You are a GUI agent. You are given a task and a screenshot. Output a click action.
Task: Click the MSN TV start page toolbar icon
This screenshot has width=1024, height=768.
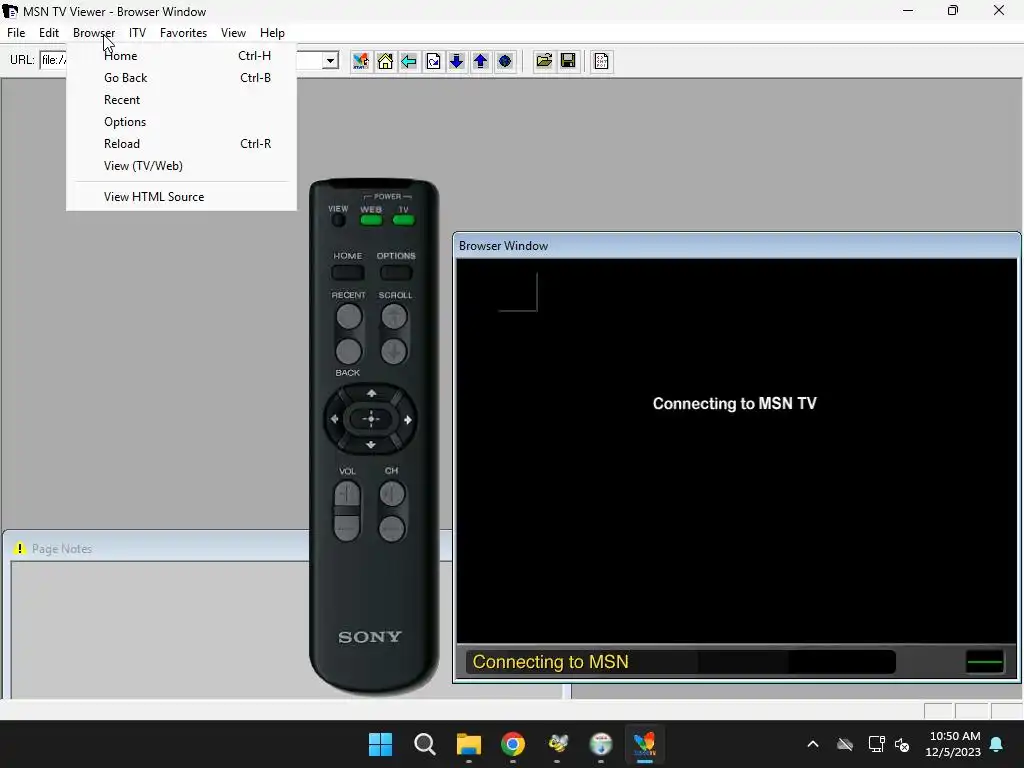click(360, 61)
